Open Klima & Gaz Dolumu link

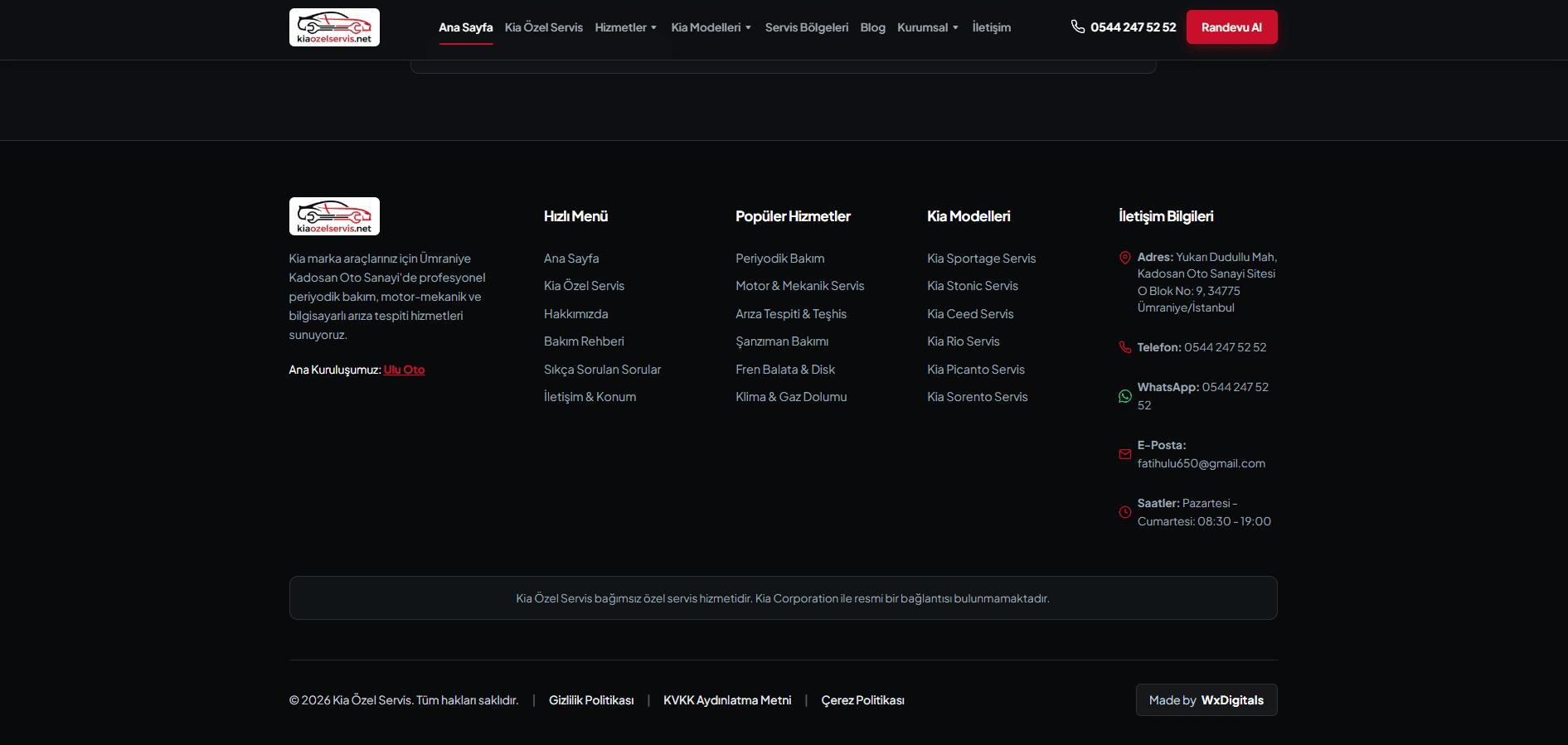click(791, 397)
